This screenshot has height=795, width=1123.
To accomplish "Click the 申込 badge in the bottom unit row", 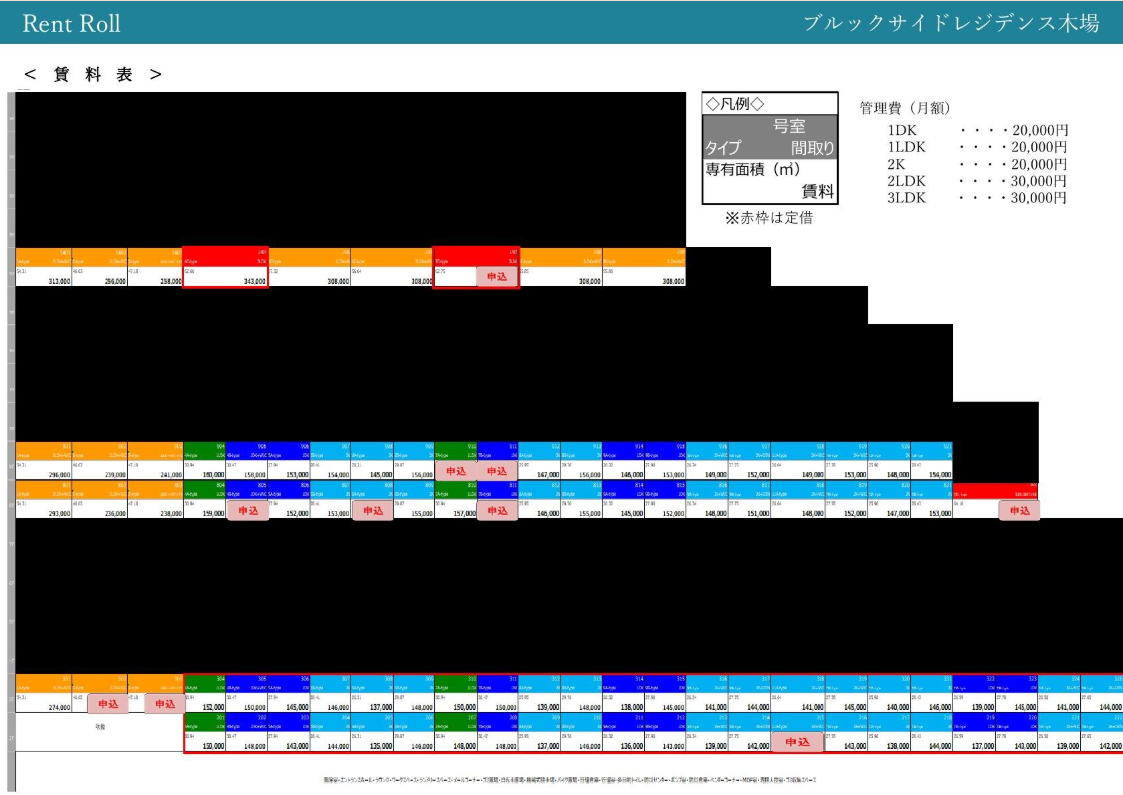I will [797, 742].
